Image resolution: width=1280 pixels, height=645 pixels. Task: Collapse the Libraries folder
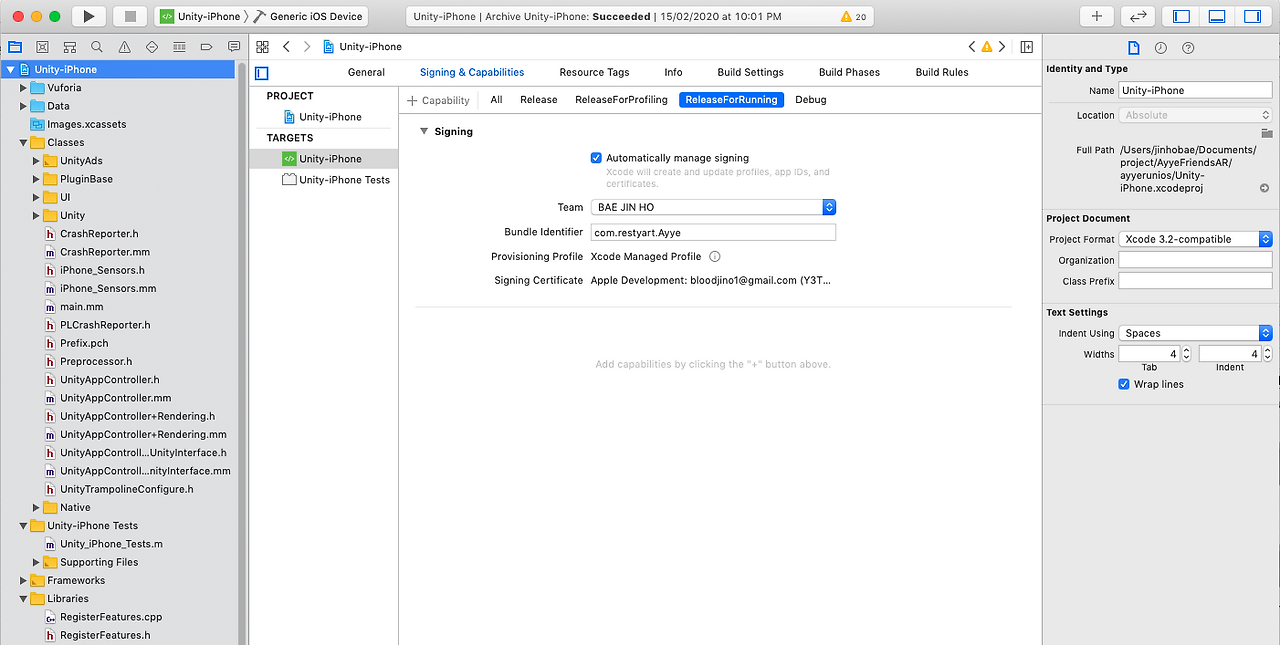click(x=24, y=599)
